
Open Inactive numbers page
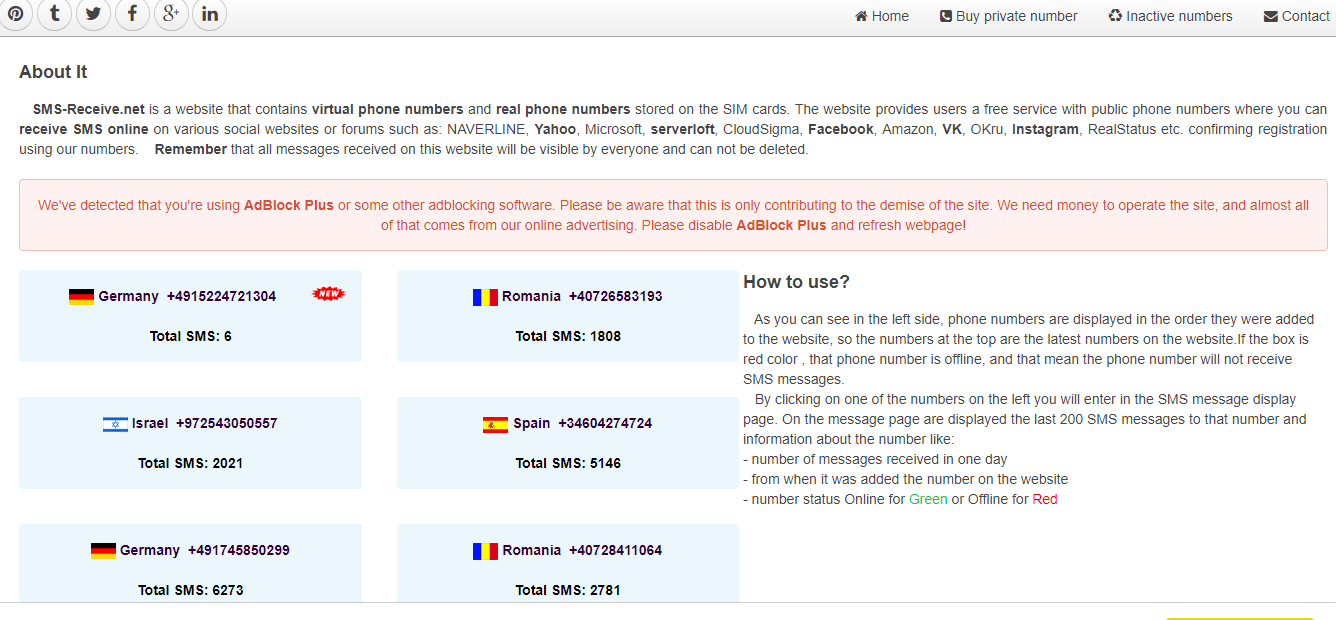tap(1170, 16)
